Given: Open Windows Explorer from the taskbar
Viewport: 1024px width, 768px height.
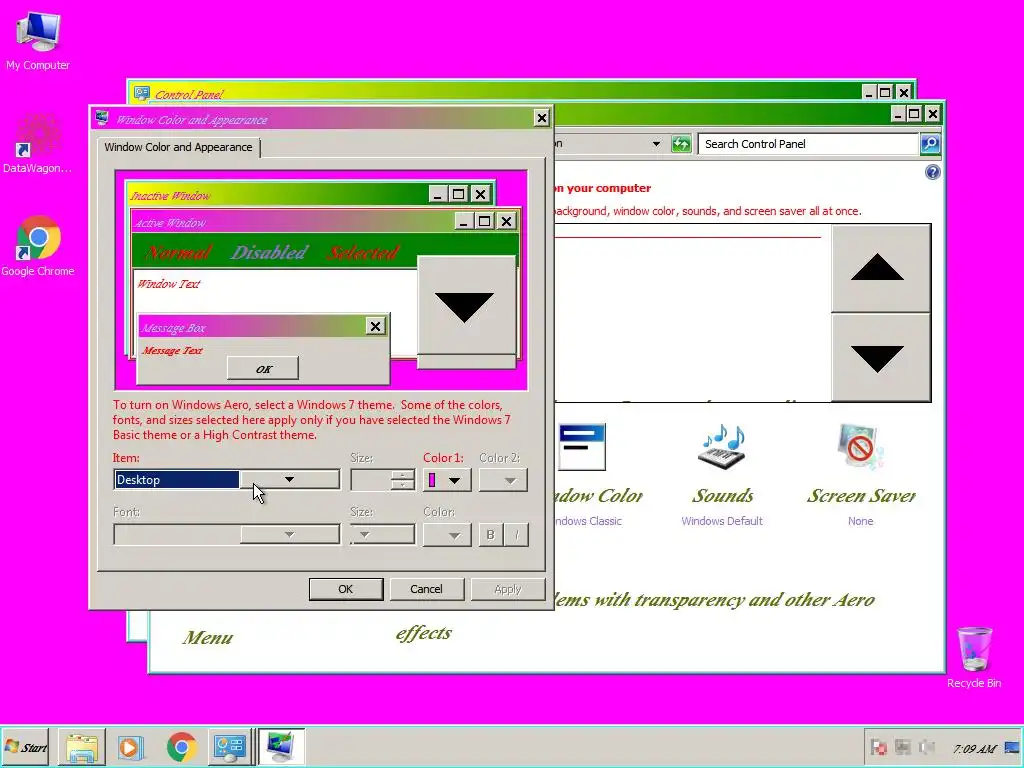Looking at the screenshot, I should coord(82,747).
